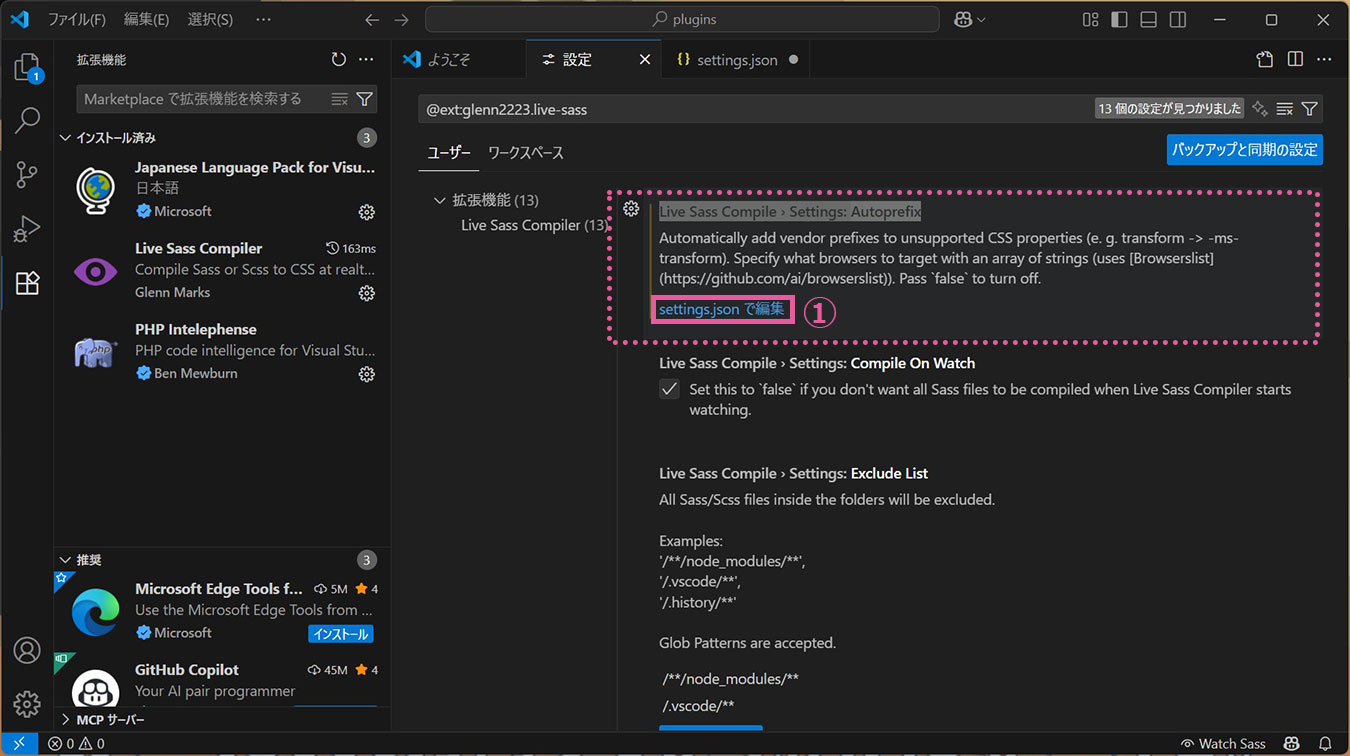
Task: Open errors and warnings counter in status bar
Action: pos(76,744)
